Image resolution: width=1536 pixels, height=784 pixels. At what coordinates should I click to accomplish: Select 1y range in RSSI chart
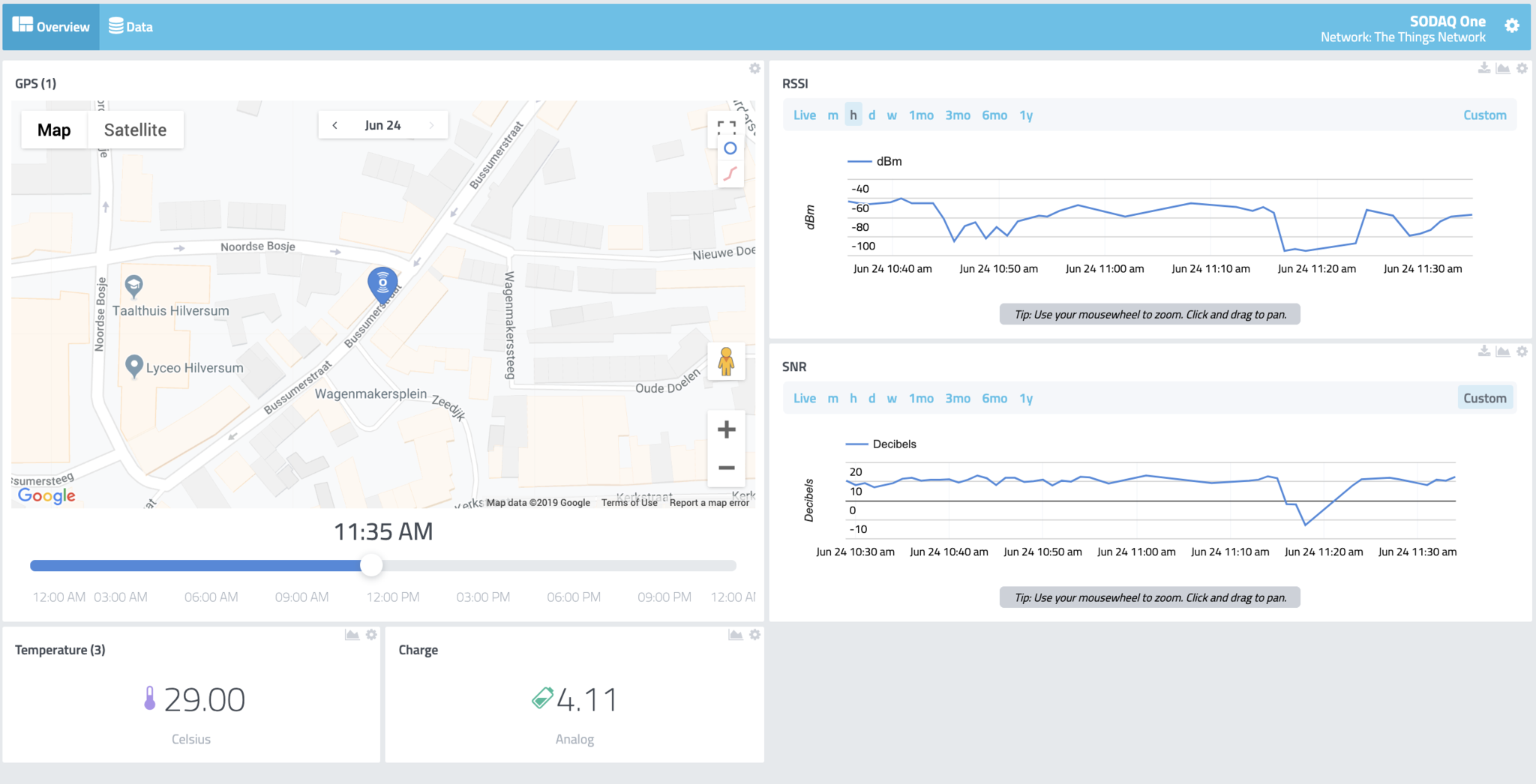click(x=1026, y=115)
